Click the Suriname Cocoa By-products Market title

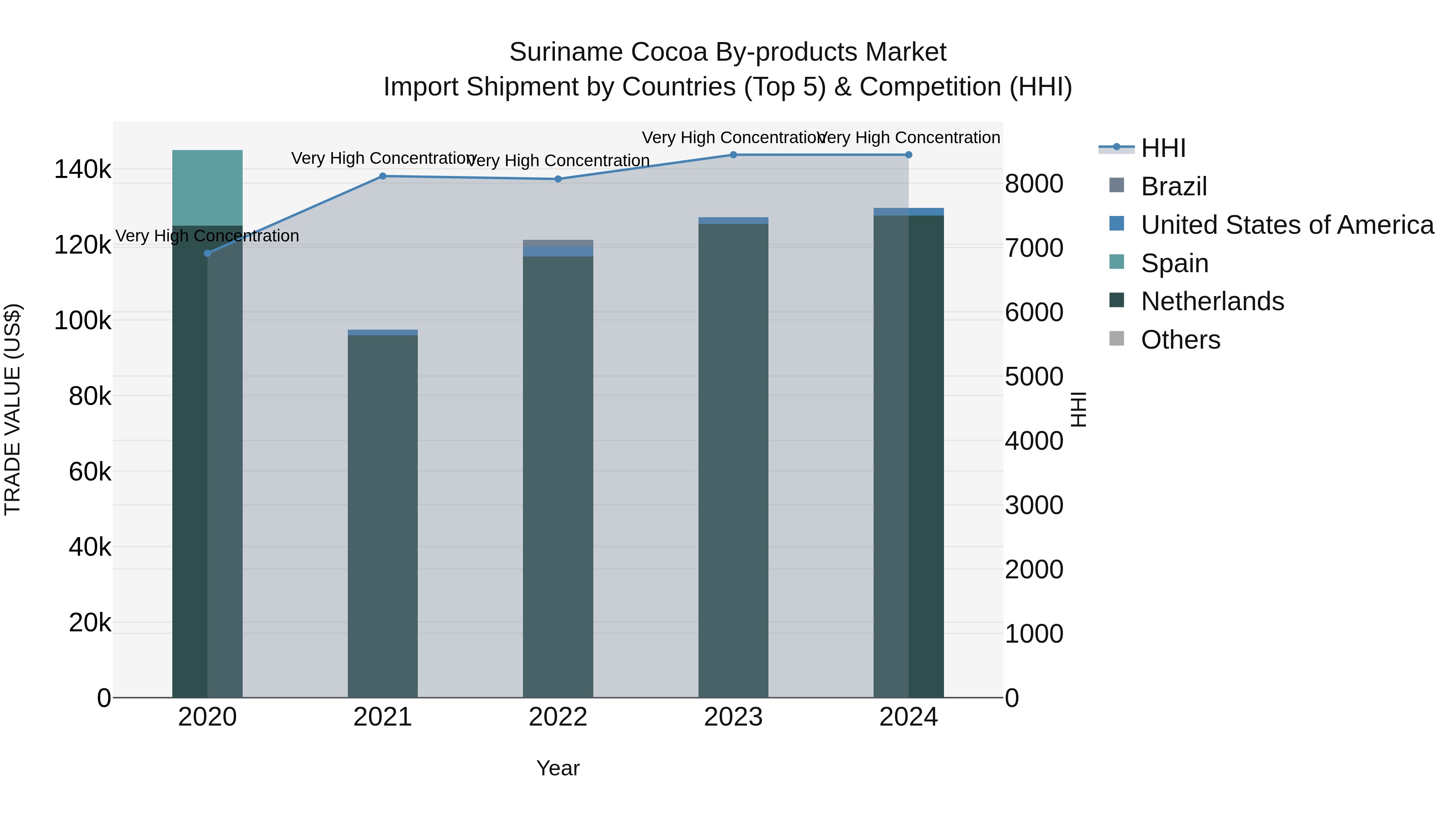[728, 52]
